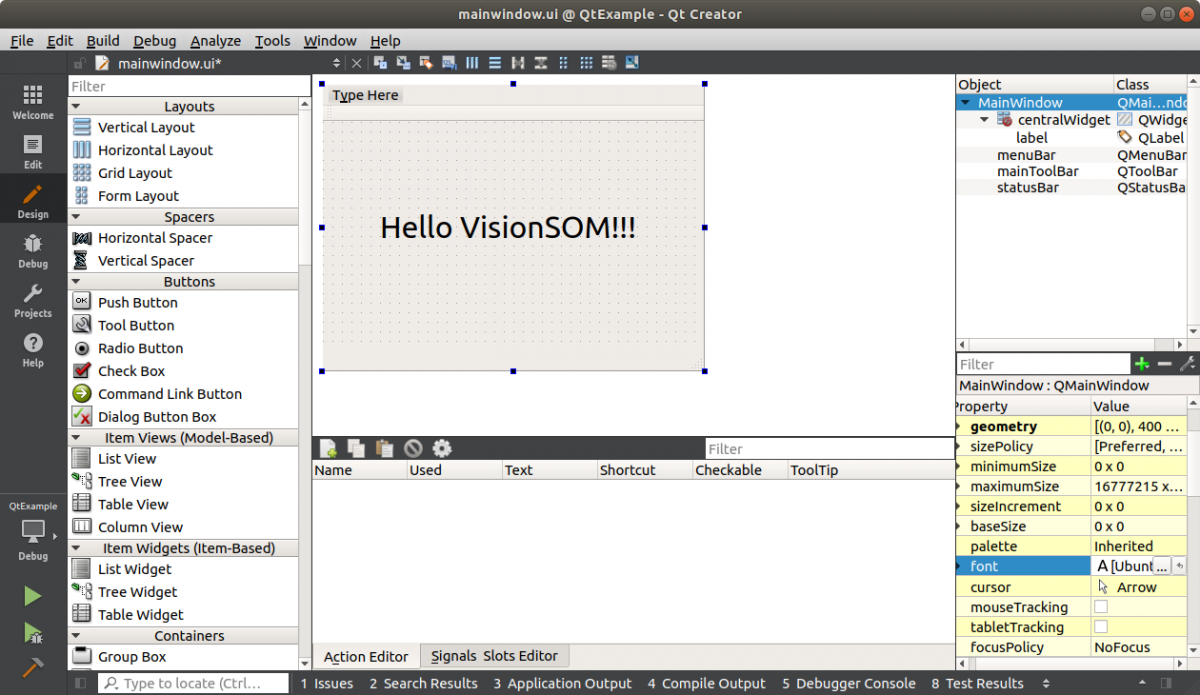Click the font ellipsis button
The width and height of the screenshot is (1200, 695).
pyautogui.click(x=1161, y=567)
